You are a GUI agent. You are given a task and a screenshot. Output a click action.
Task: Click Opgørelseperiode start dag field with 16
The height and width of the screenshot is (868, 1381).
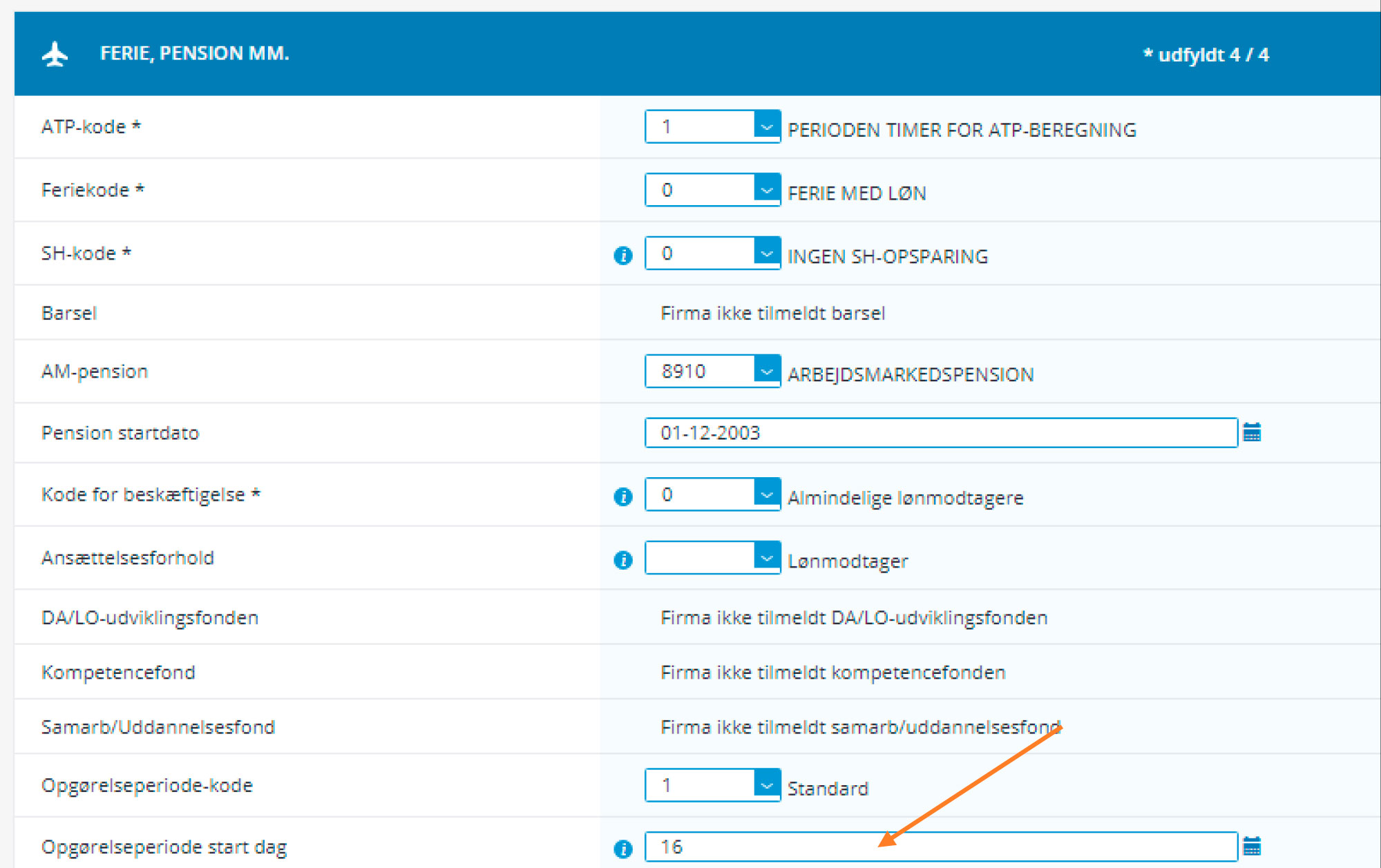point(940,847)
